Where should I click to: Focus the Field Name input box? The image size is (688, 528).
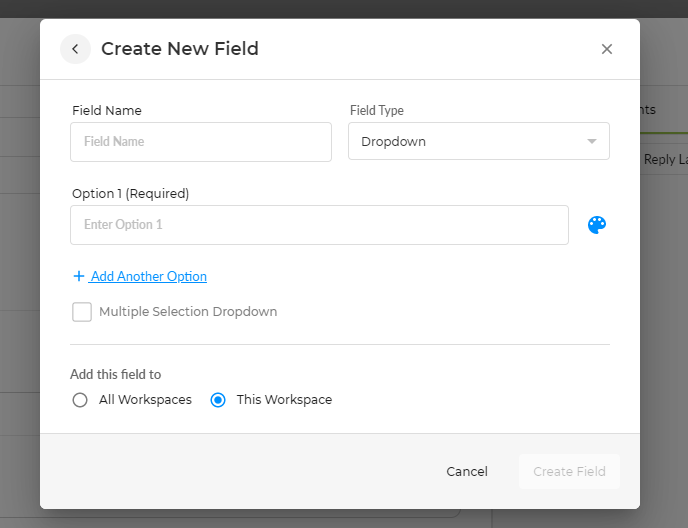(200, 142)
